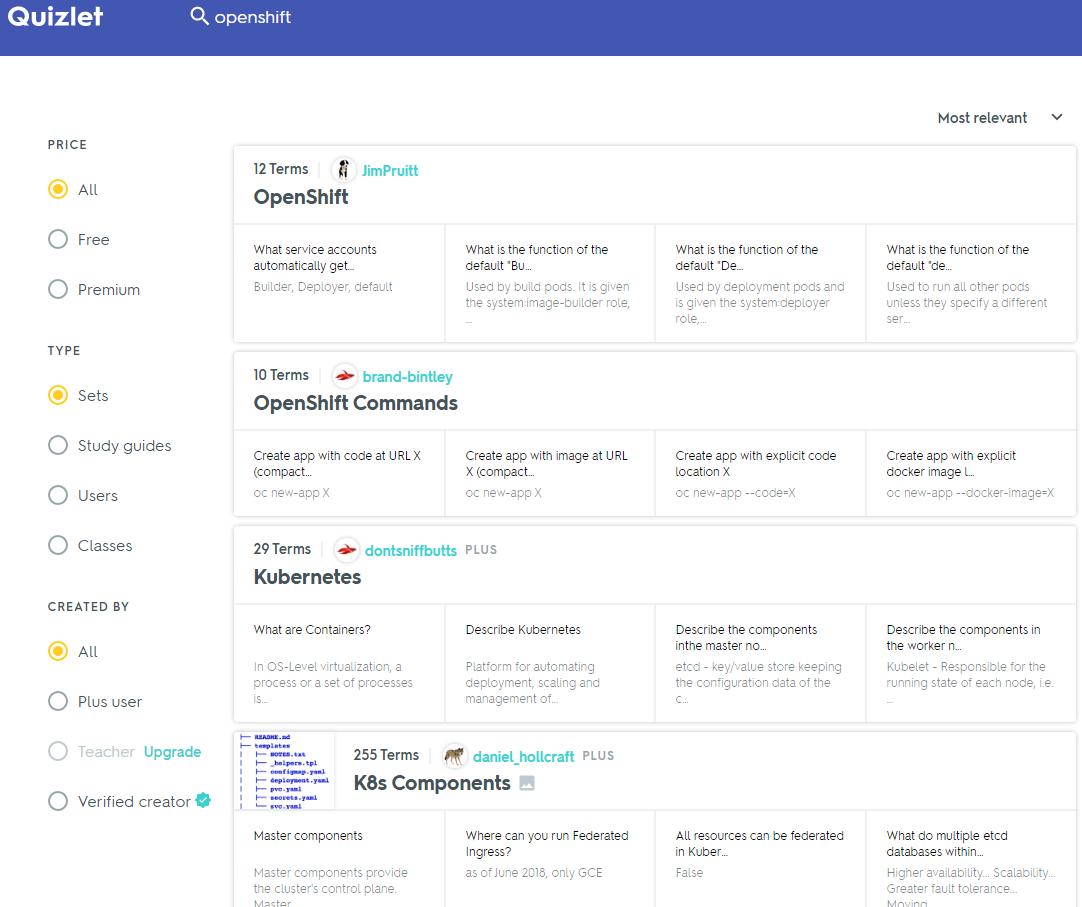Click the 'Describe Kubernetes' card

[x=550, y=663]
